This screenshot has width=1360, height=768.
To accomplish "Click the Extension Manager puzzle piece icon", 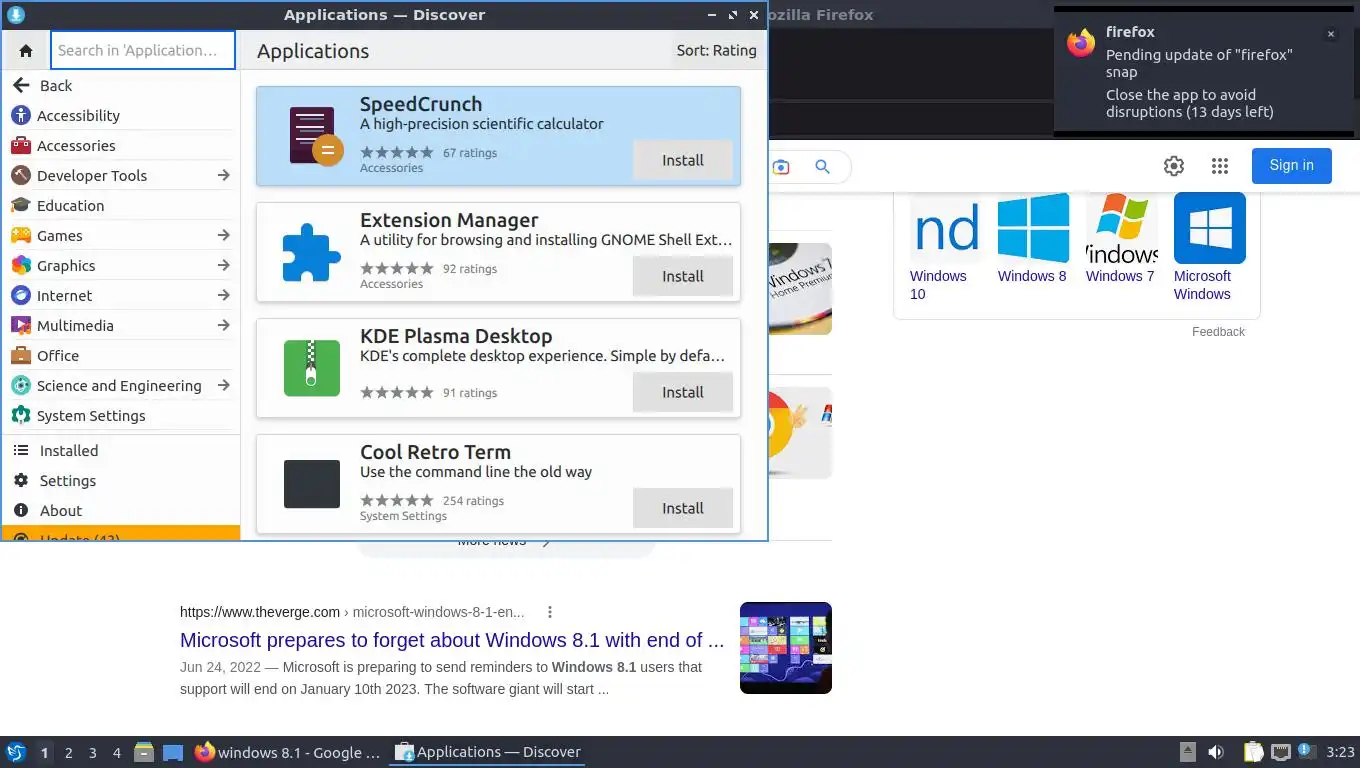I will click(311, 252).
